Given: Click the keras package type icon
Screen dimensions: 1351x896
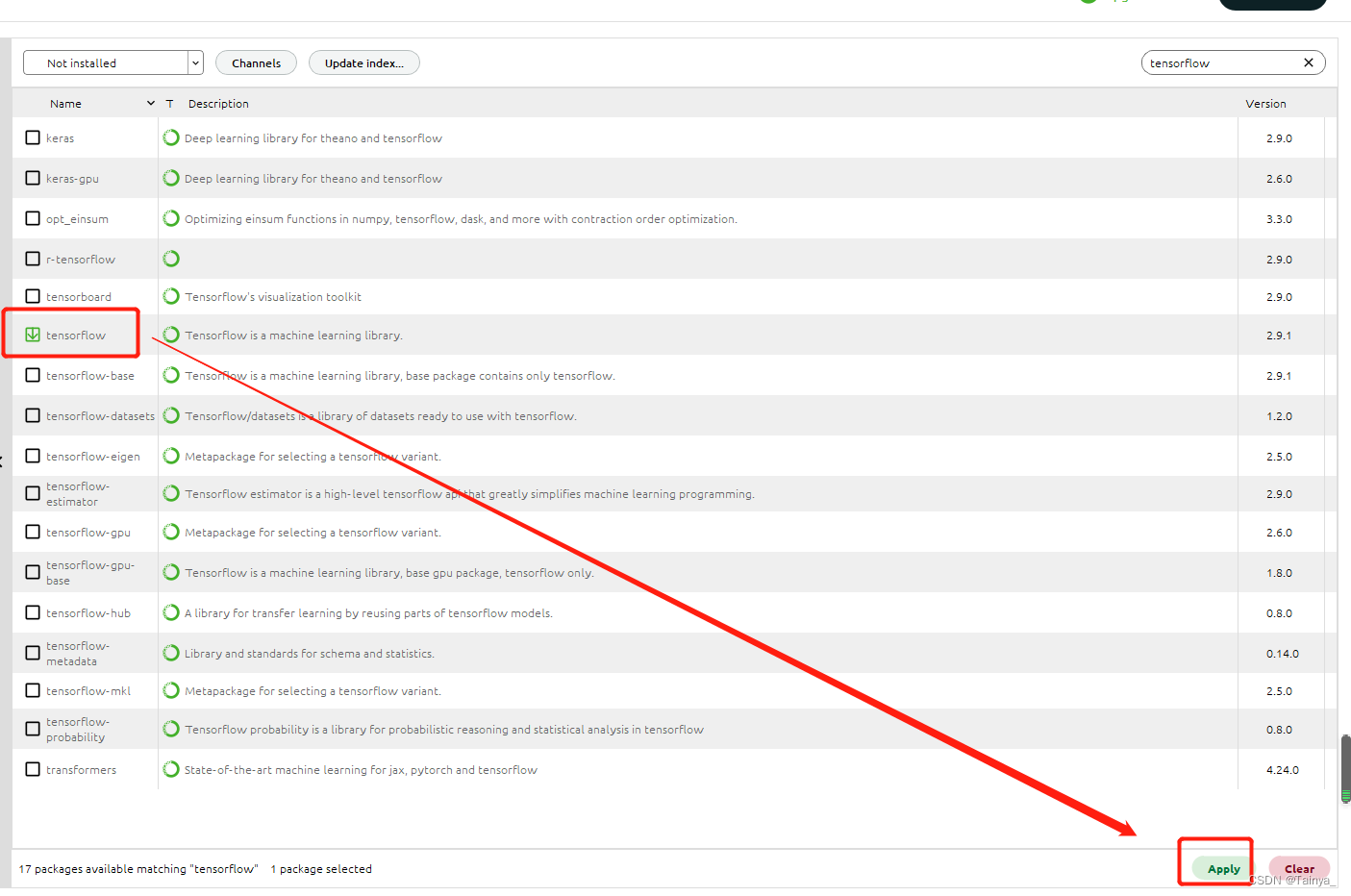Looking at the screenshot, I should pos(171,137).
